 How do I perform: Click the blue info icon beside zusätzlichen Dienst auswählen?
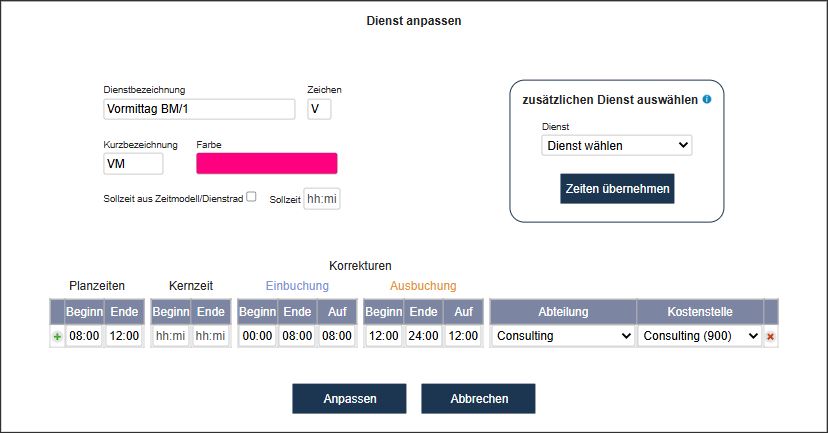coord(707,99)
